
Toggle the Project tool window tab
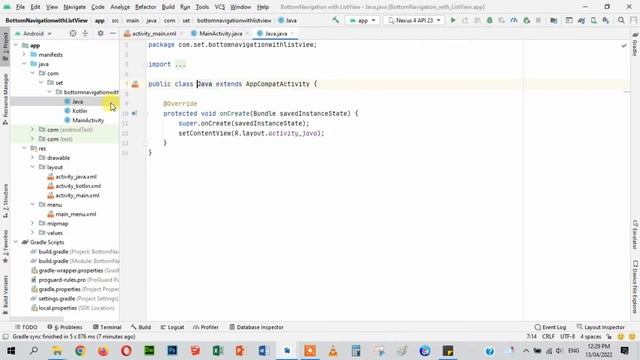[5, 46]
